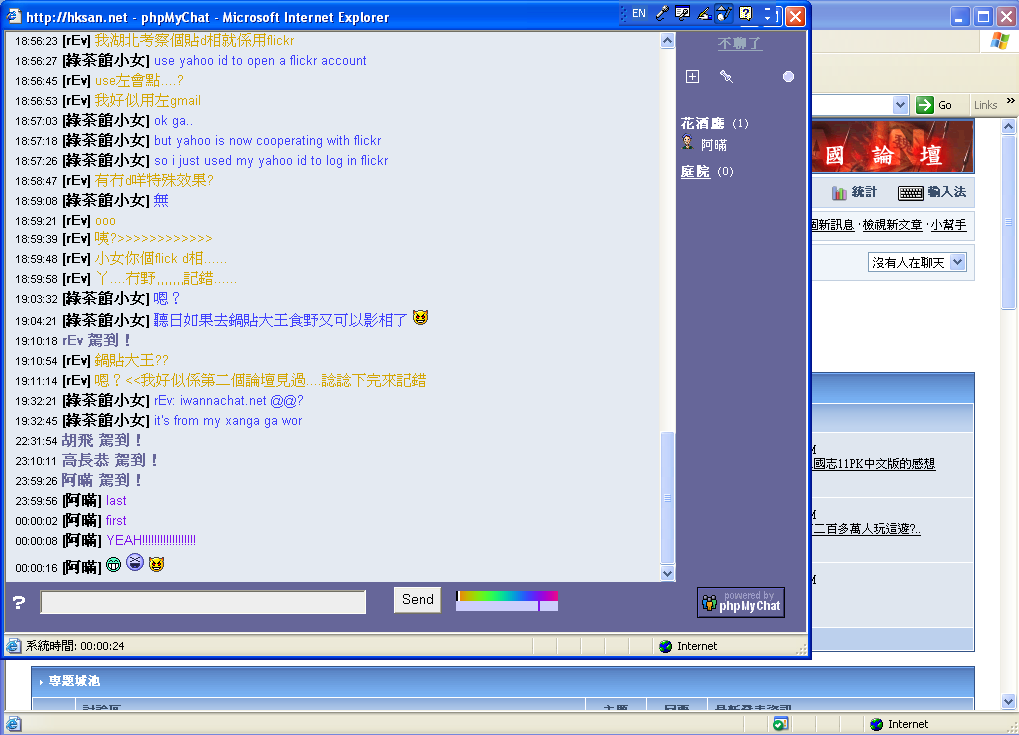
Task: Click the YEAH!!!! message from 阿喃
Action: tap(151, 540)
